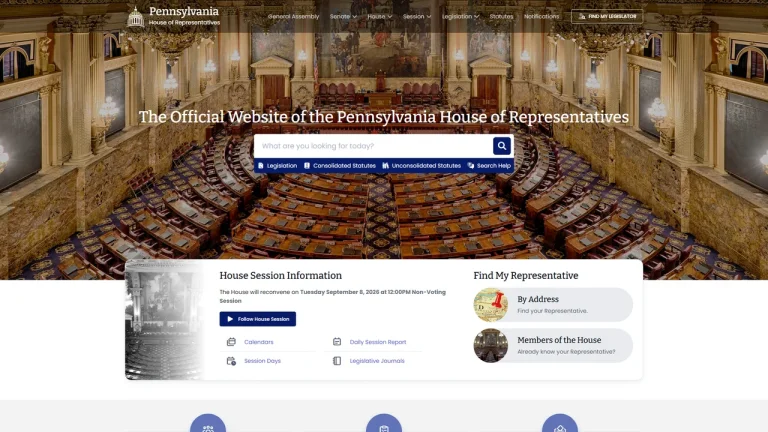Click the 'Already know your Representative?' subtitle
The image size is (768, 432).
[566, 352]
